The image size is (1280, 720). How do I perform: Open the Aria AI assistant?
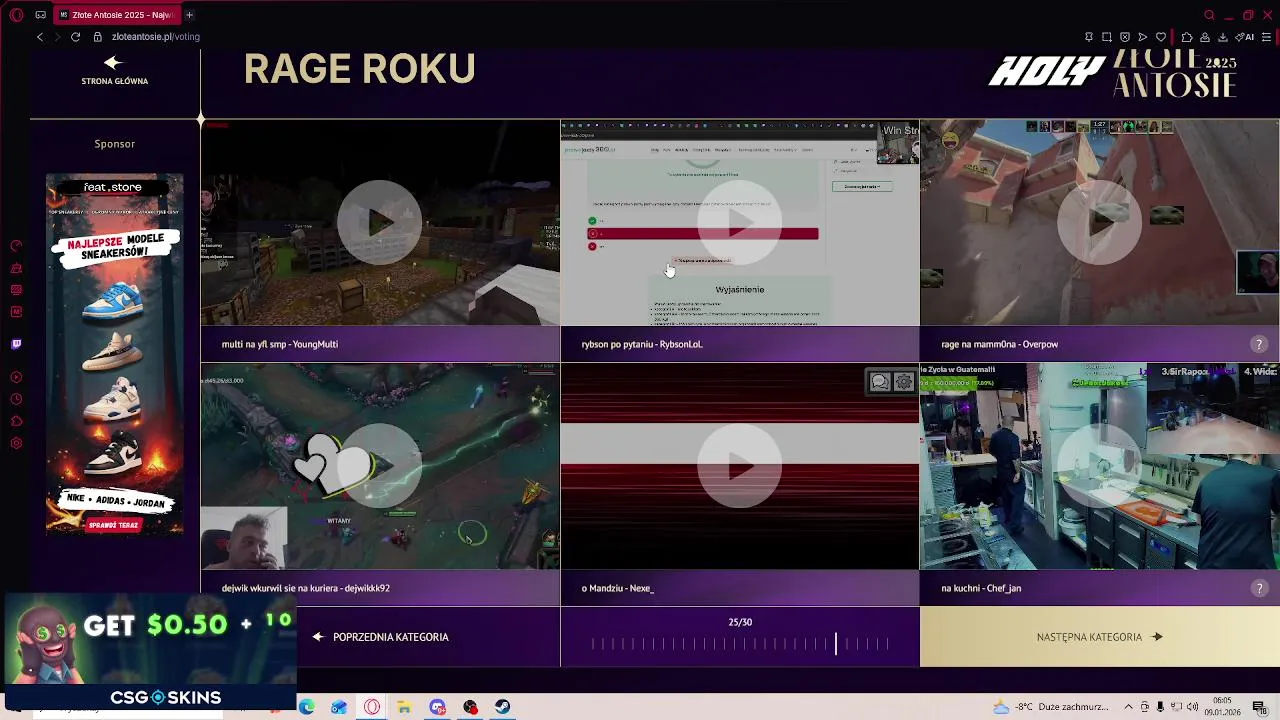click(1246, 37)
